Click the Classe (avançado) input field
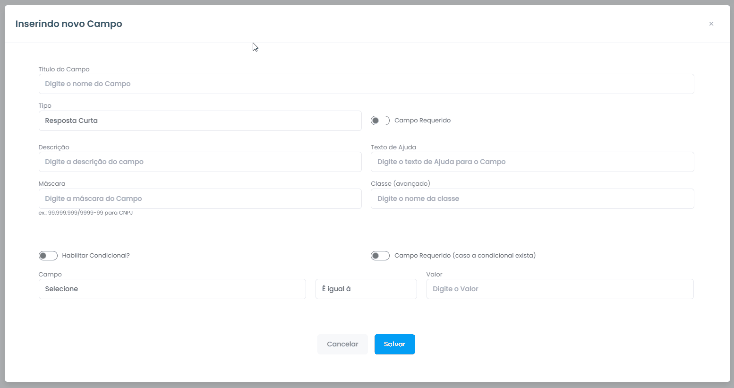734x388 pixels. pyautogui.click(x=532, y=198)
